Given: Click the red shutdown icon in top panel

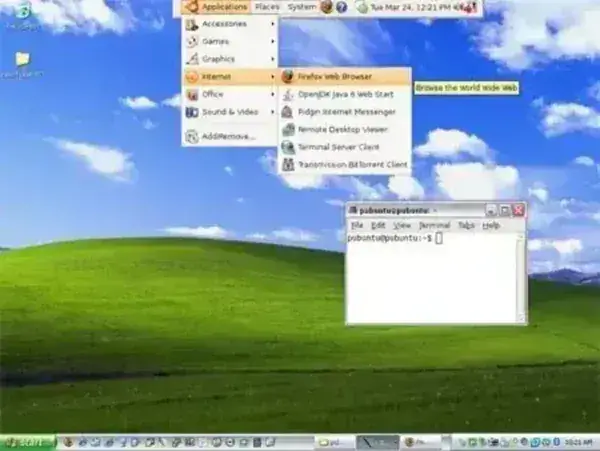Looking at the screenshot, I should coord(471,7).
